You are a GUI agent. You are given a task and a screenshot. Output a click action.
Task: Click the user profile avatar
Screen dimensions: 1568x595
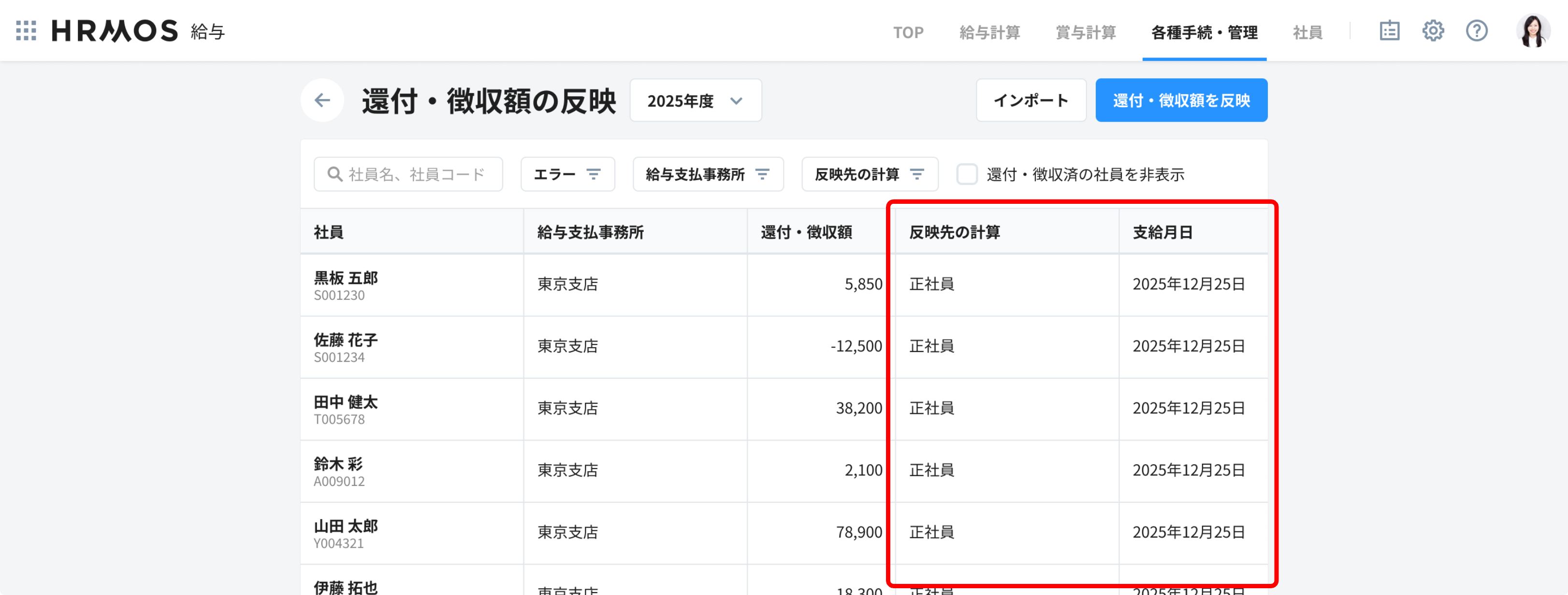click(x=1532, y=30)
